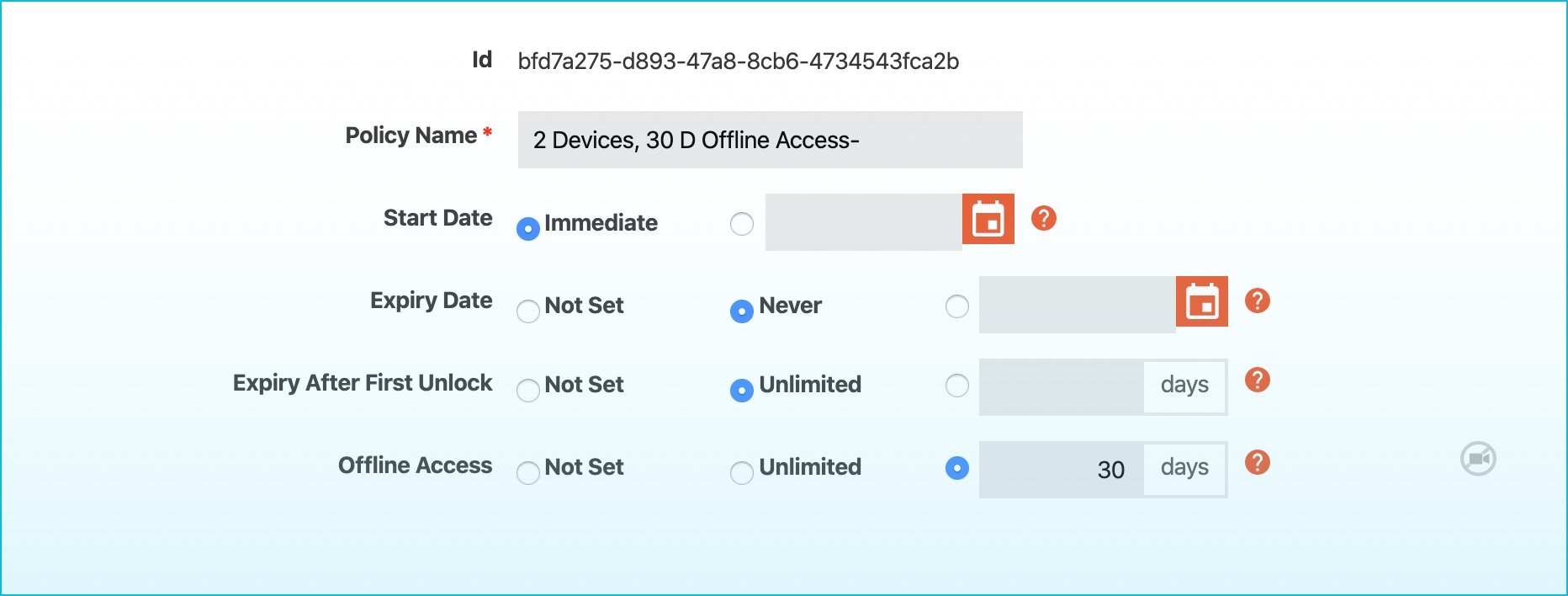1568x596 pixels.
Task: Select Unlimited for Expiry After First Unlock
Action: [741, 390]
